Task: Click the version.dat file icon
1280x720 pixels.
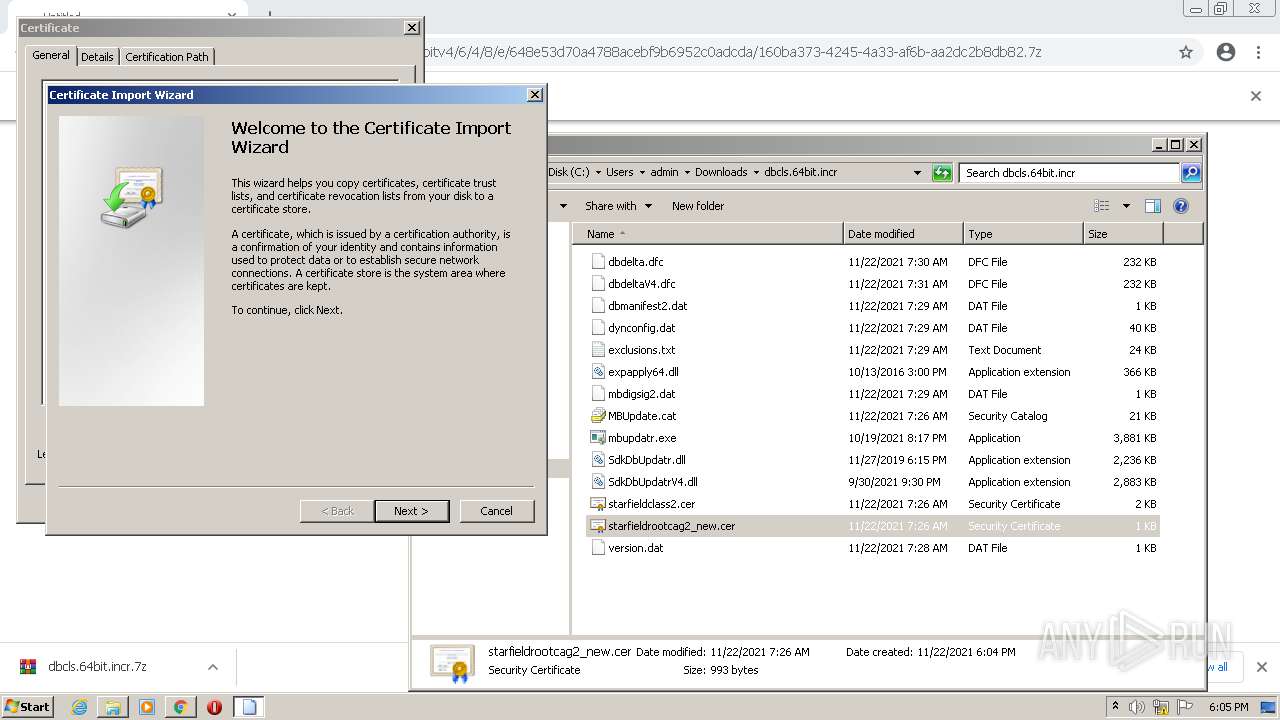Action: (x=598, y=548)
